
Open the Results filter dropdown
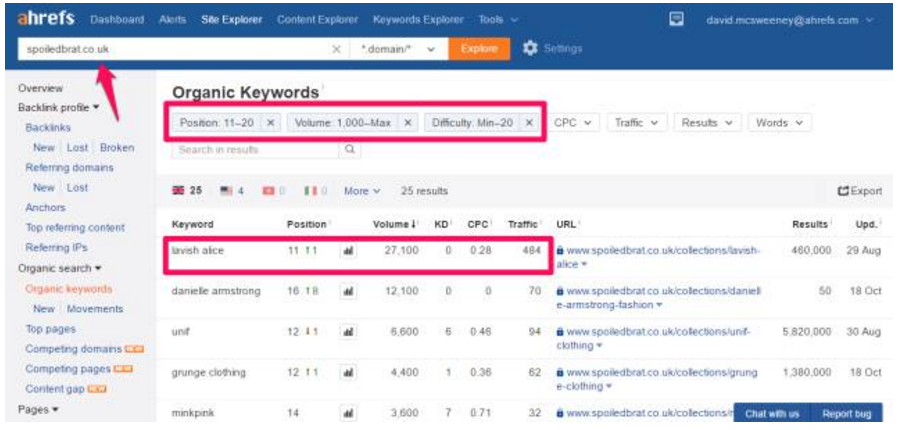pos(708,123)
